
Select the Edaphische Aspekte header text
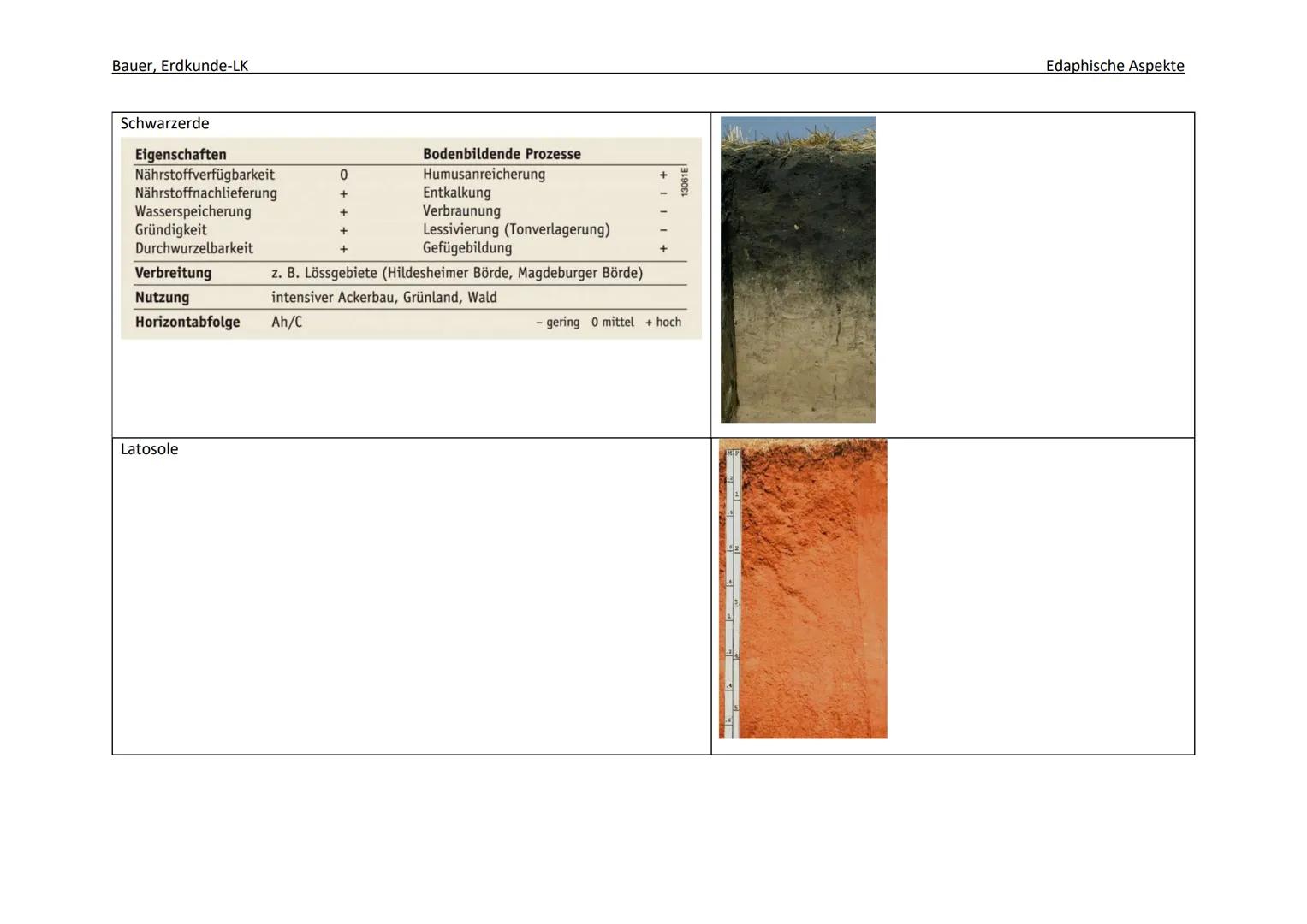(x=1114, y=66)
